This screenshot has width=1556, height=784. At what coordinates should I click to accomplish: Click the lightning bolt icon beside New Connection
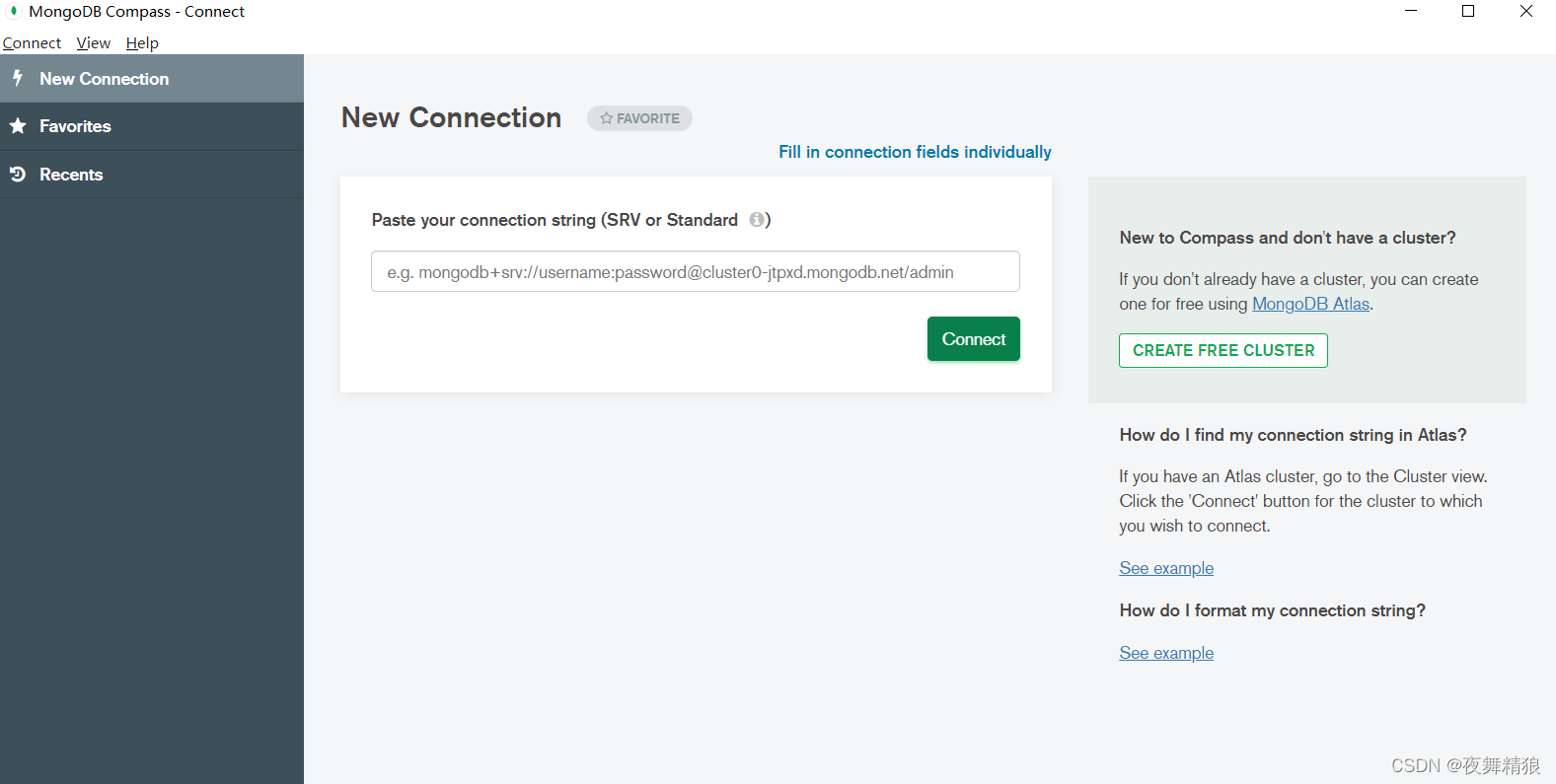point(18,78)
